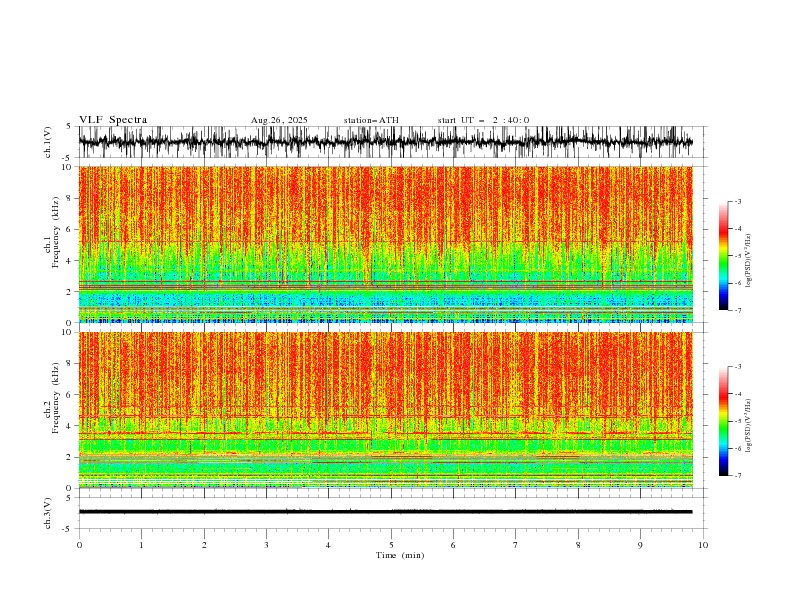Click the 'start UT = 2:40:0' label
Screen dimensions: 792x612
coord(483,120)
